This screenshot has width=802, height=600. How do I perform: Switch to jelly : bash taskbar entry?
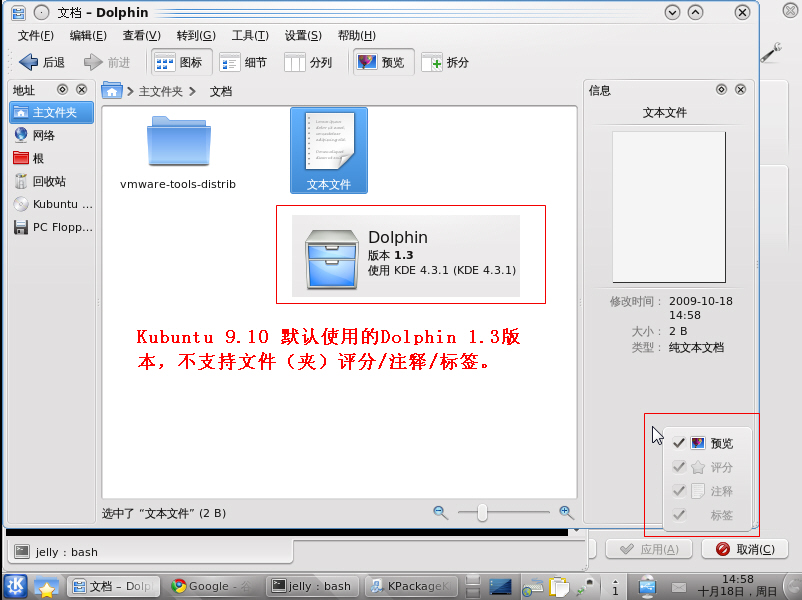312,586
